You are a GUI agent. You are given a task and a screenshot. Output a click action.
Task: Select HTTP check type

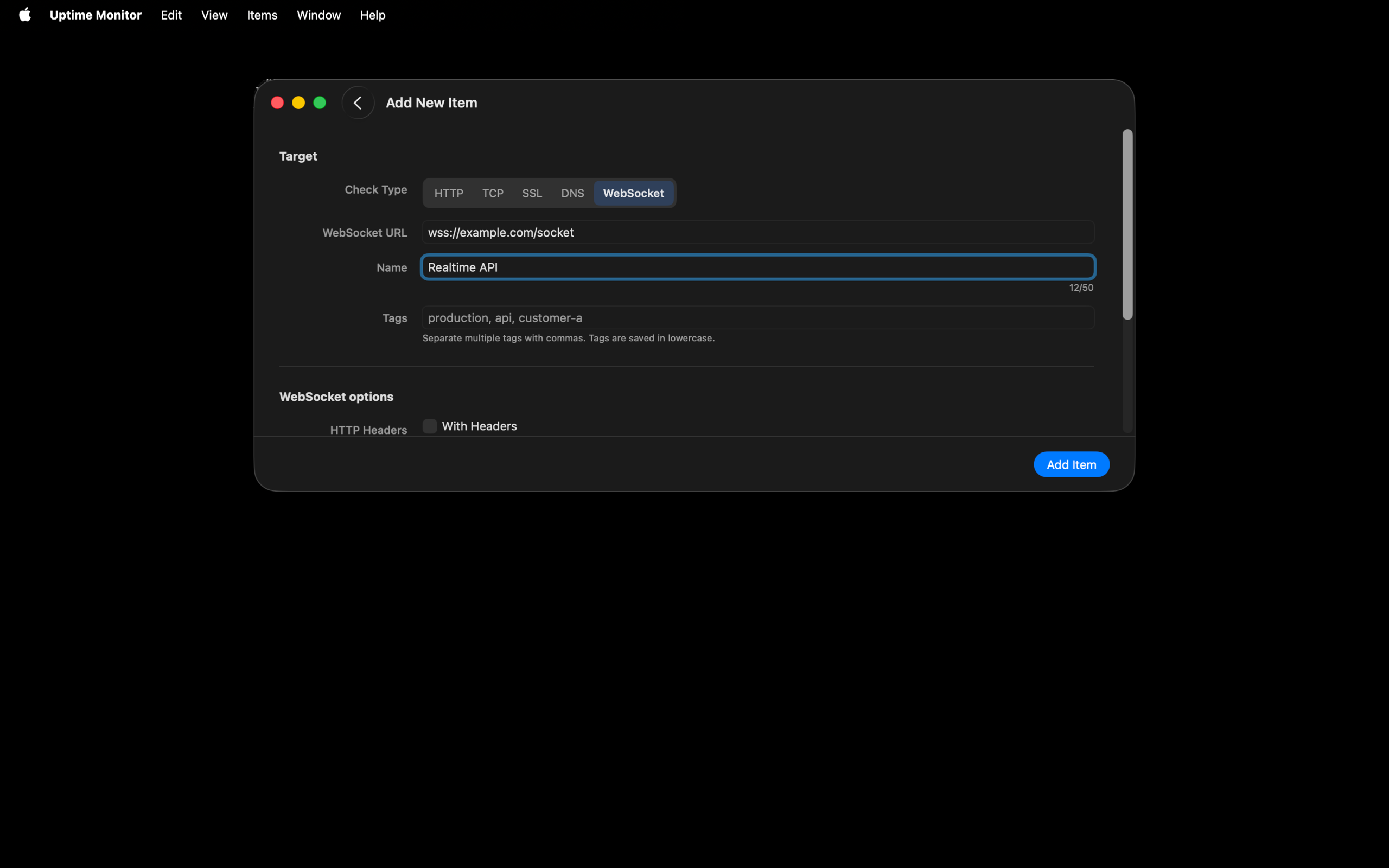(x=448, y=194)
